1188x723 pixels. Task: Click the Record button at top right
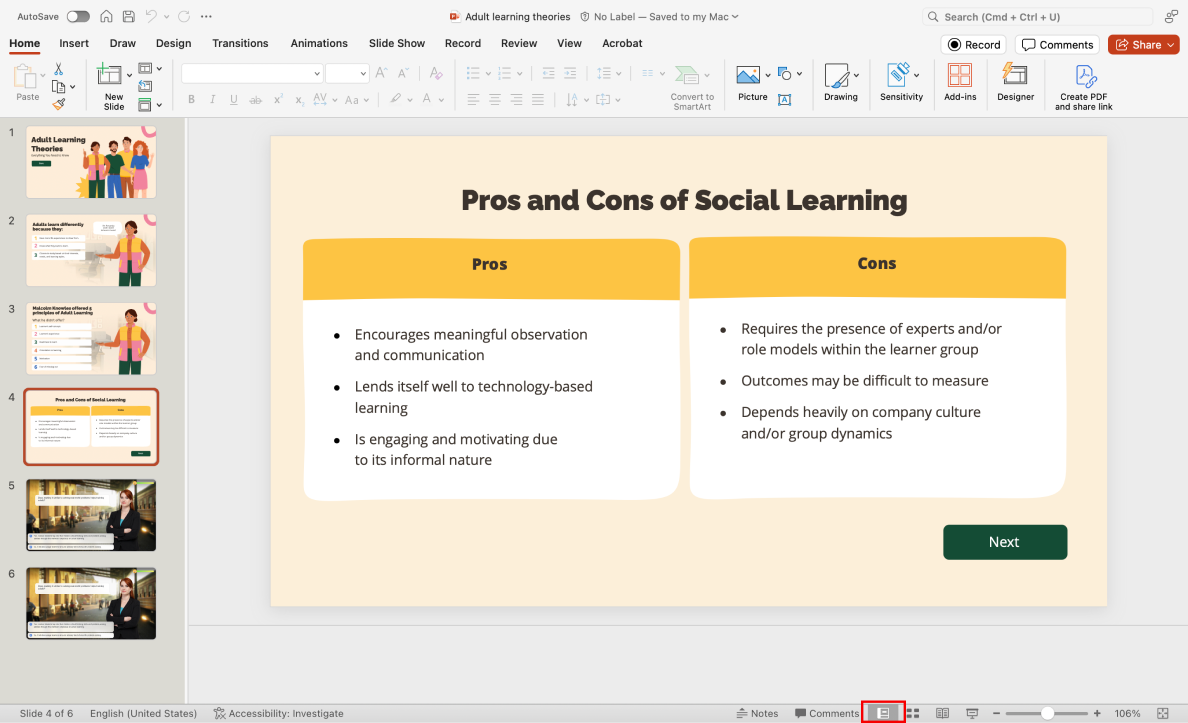[974, 45]
